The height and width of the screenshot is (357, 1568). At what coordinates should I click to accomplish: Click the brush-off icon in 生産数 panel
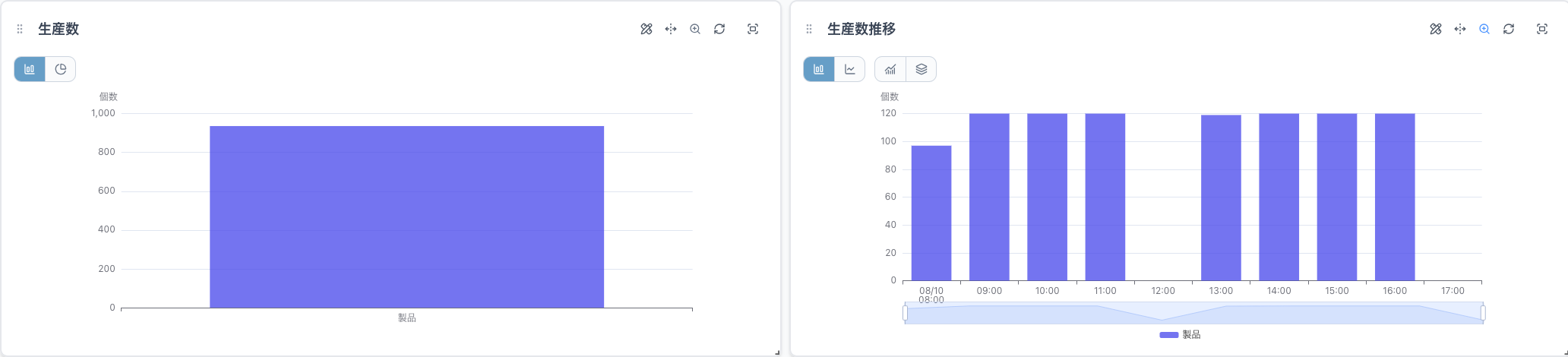(646, 29)
